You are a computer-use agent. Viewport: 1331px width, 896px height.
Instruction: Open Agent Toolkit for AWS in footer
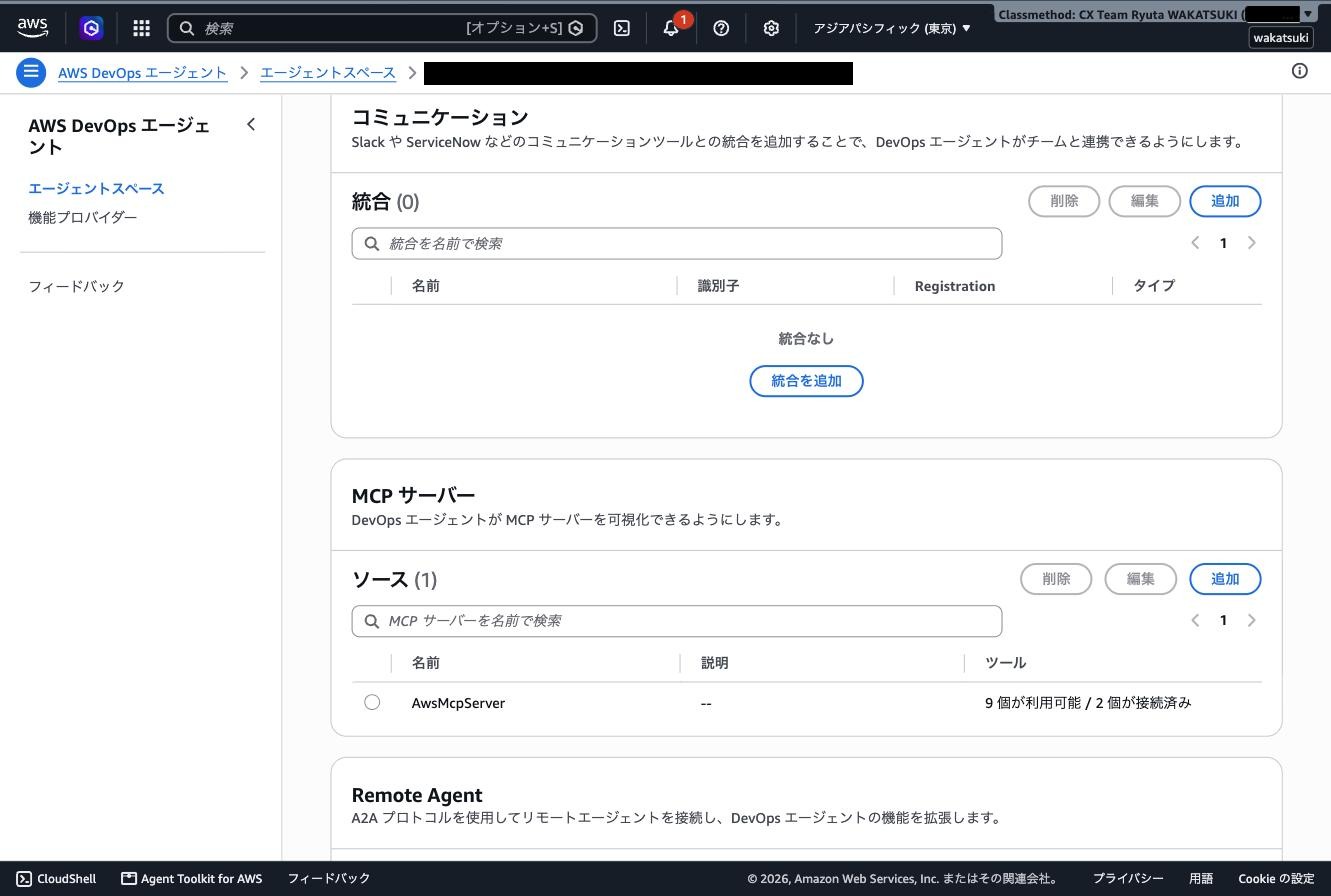[x=192, y=879]
